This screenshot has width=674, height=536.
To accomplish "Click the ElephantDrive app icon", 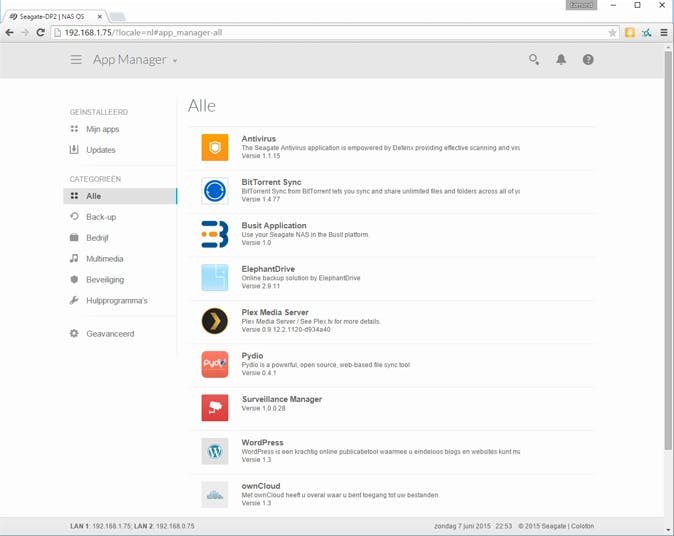I will [x=214, y=278].
